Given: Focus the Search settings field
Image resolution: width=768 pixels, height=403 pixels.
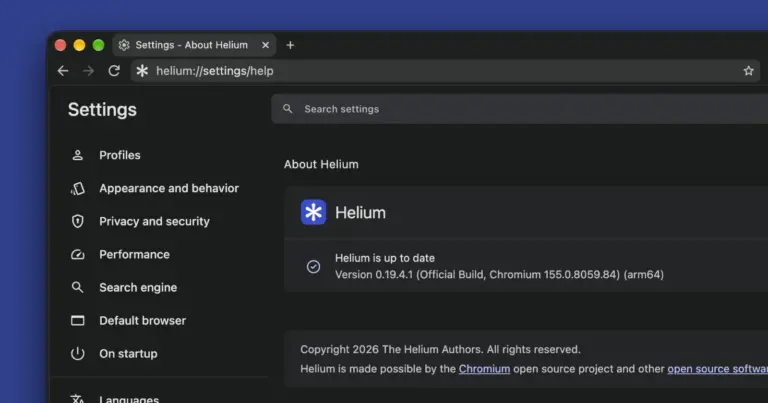Looking at the screenshot, I should coord(520,109).
